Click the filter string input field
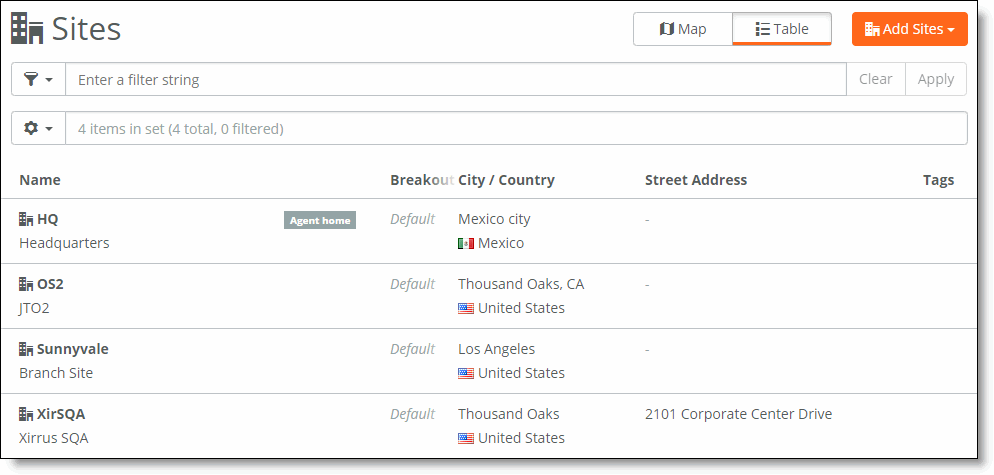Image resolution: width=994 pixels, height=475 pixels. point(456,79)
